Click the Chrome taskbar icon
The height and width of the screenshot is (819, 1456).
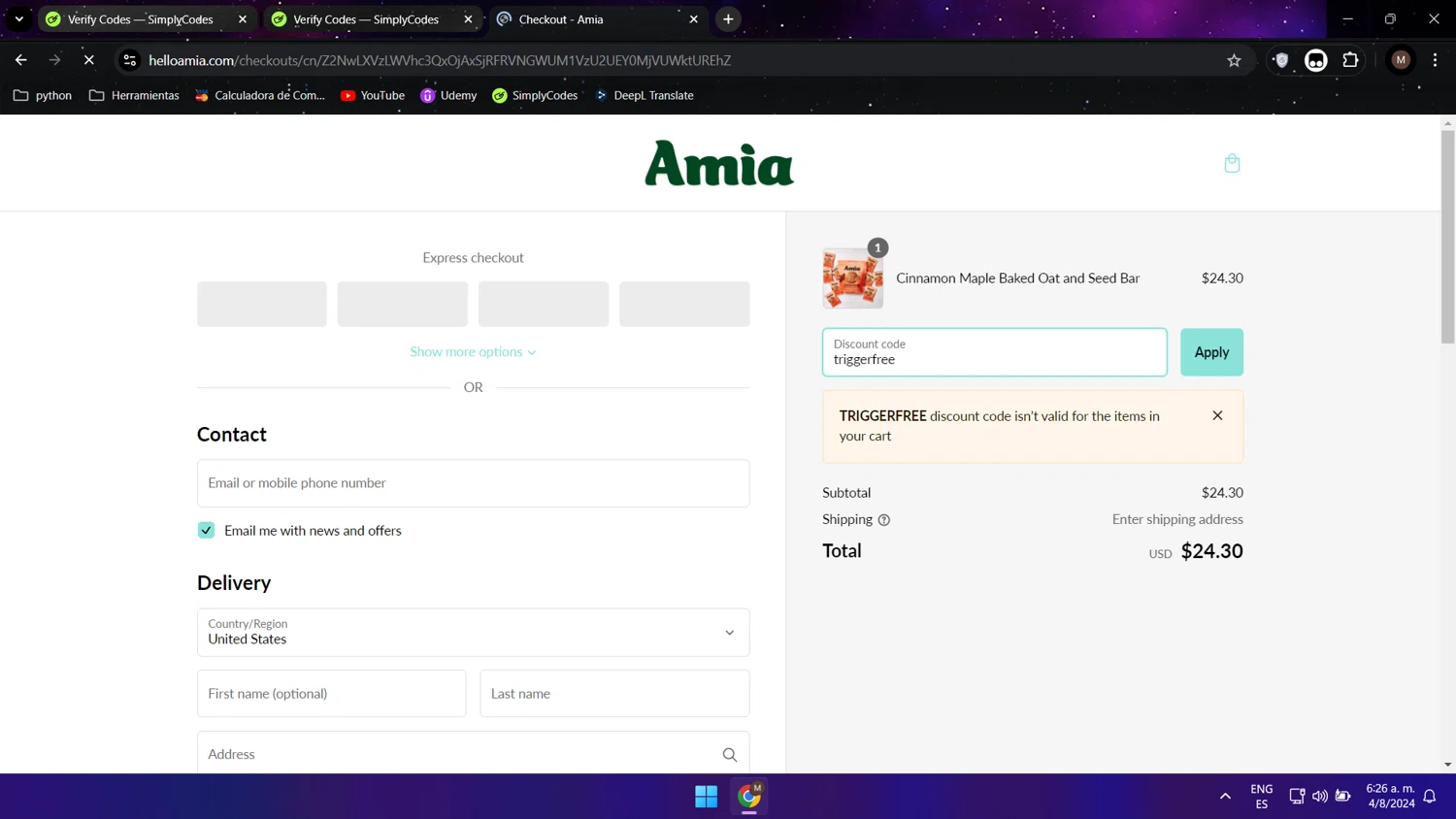point(749,797)
